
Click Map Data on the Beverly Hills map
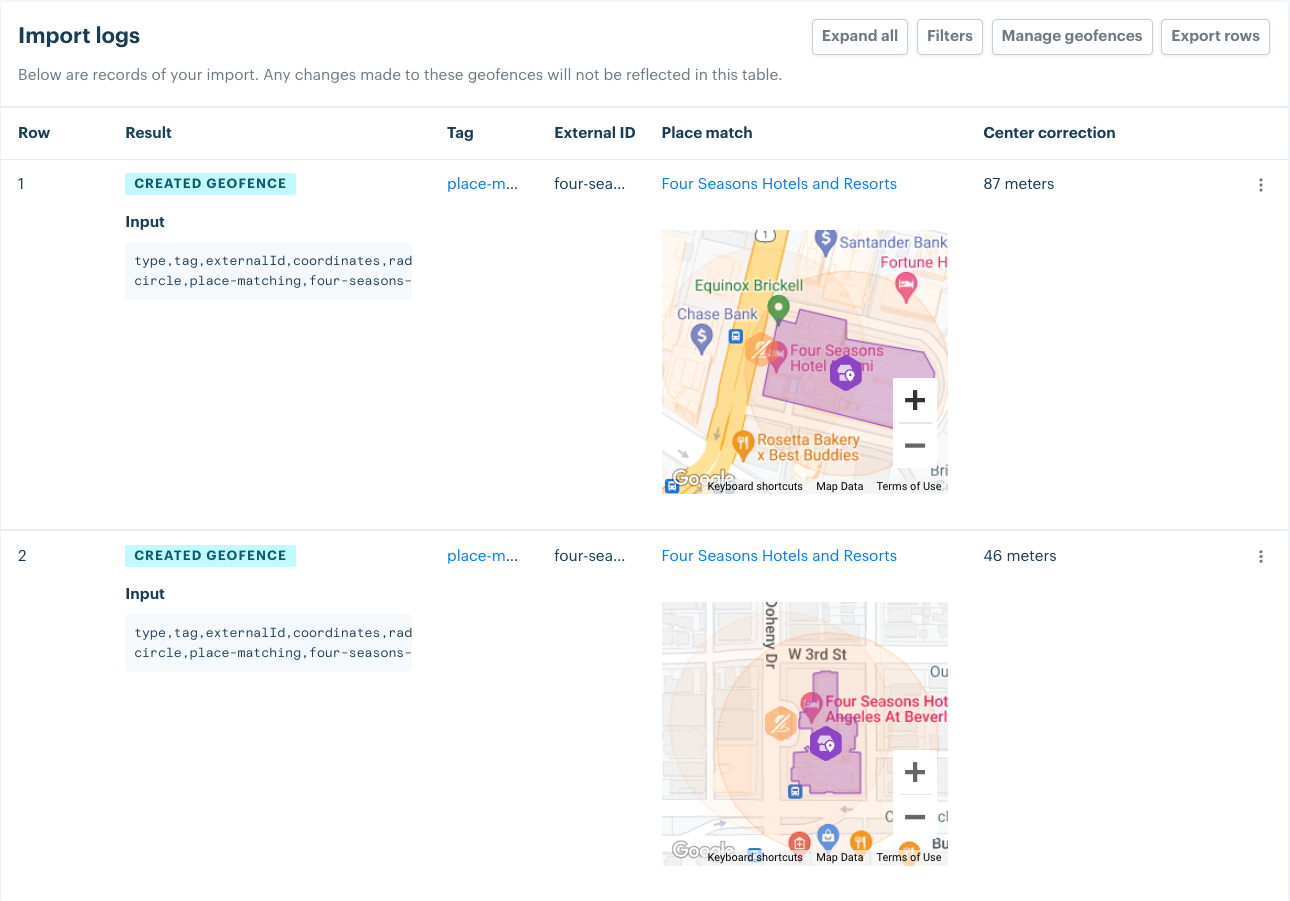click(x=839, y=858)
